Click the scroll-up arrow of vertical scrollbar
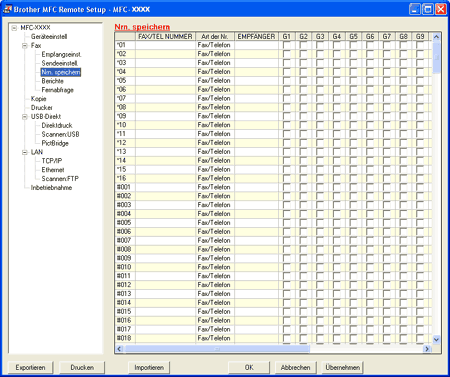 (436, 37)
